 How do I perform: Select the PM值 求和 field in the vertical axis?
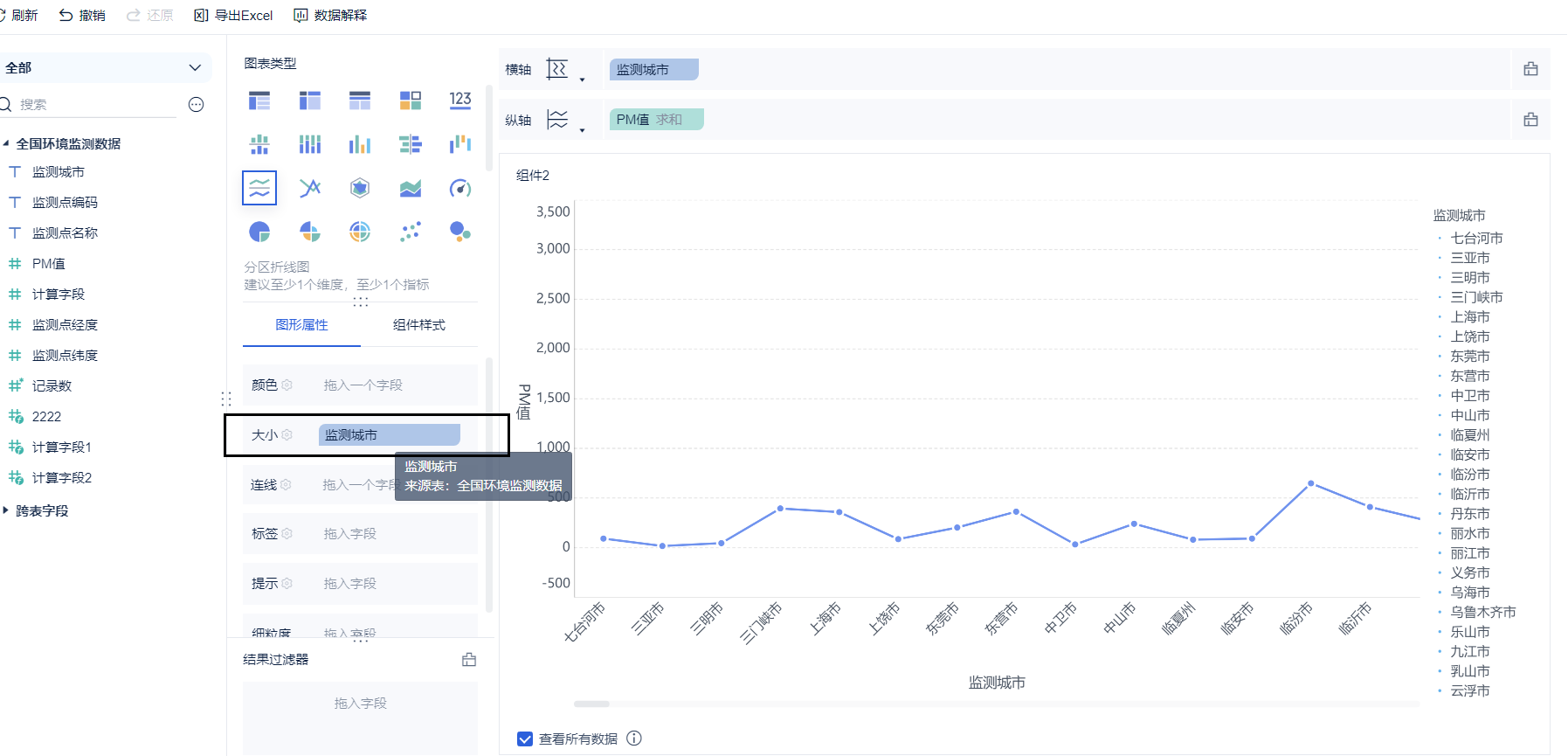tap(656, 120)
